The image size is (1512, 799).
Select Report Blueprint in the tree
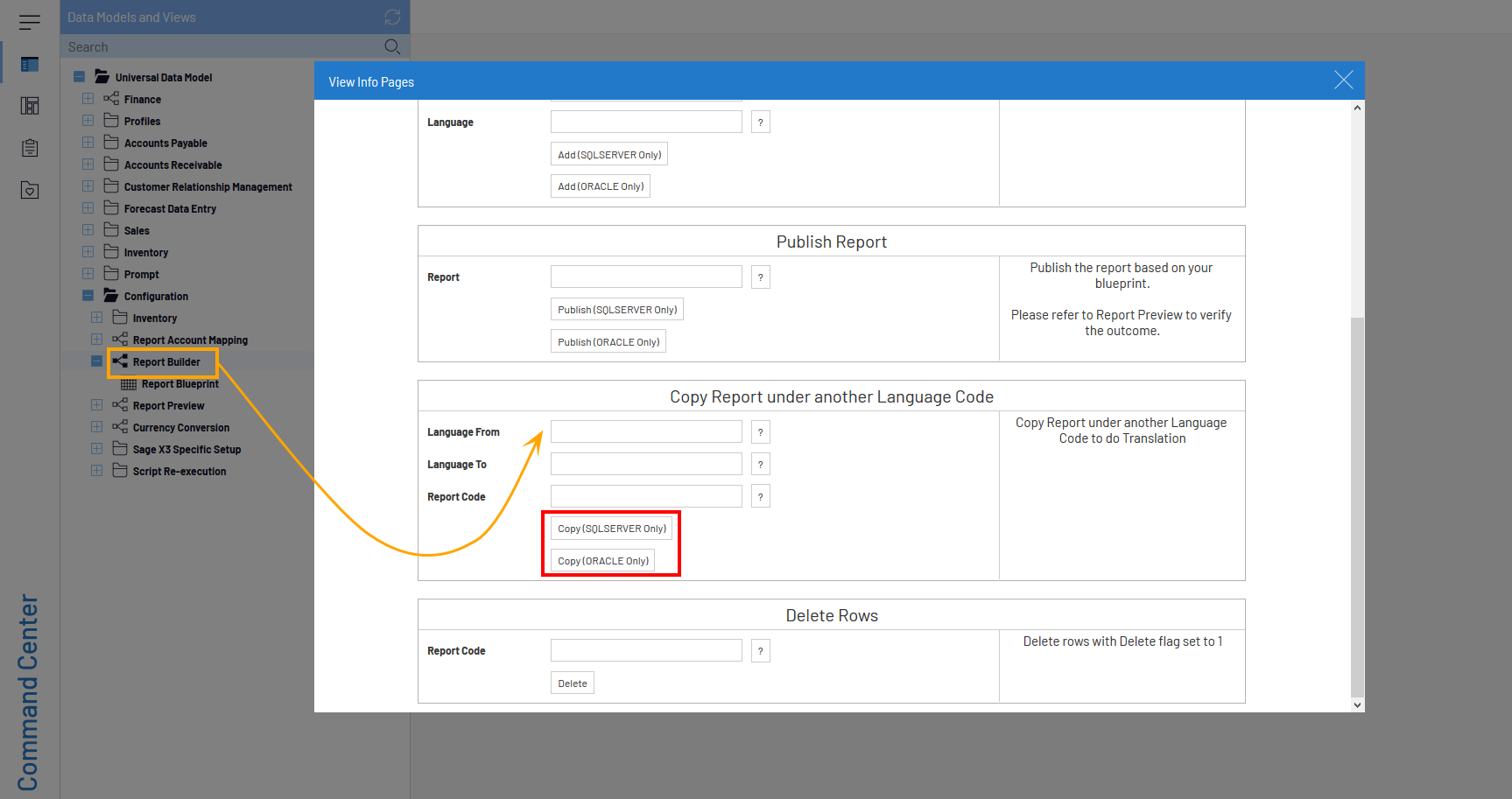click(179, 384)
